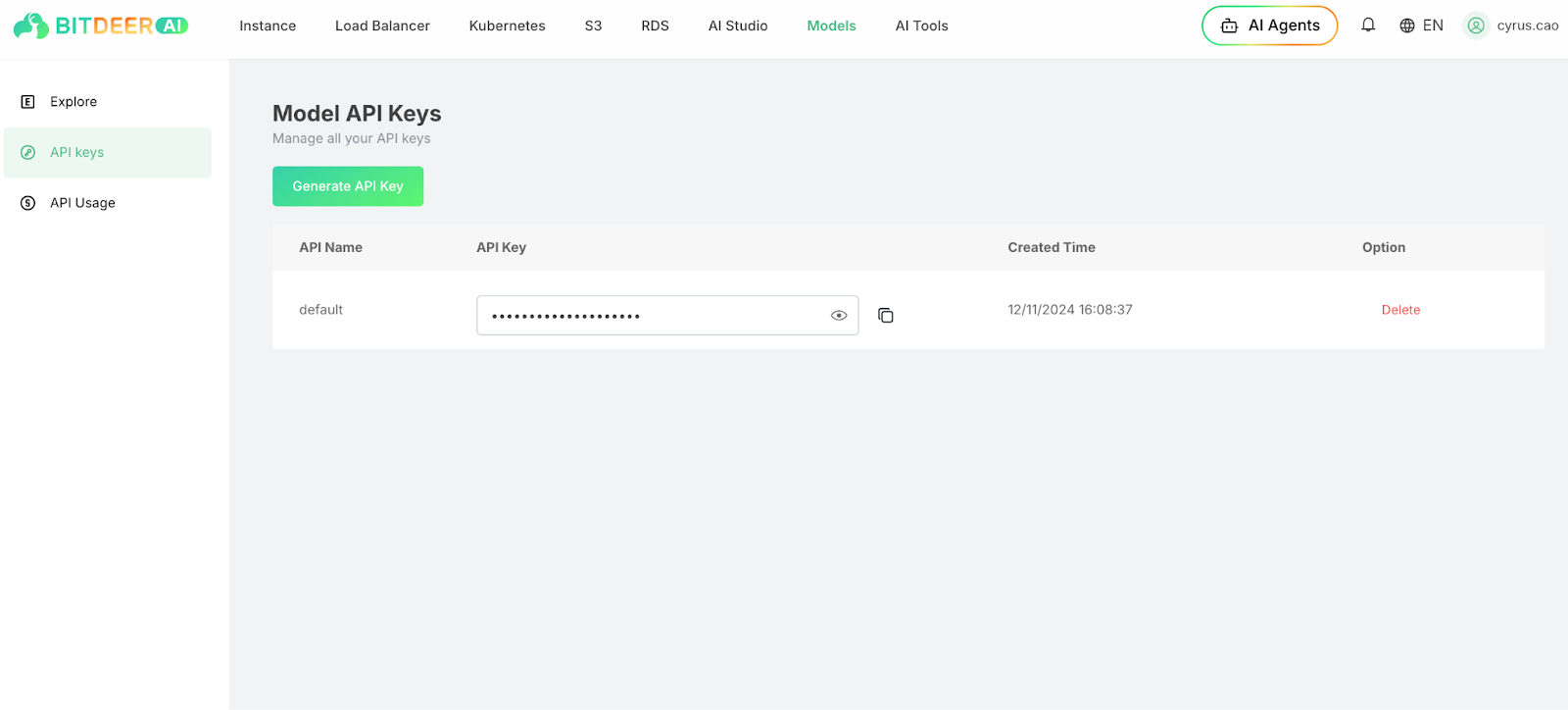This screenshot has height=710, width=1568.
Task: Open the notifications bell
Action: (x=1368, y=25)
